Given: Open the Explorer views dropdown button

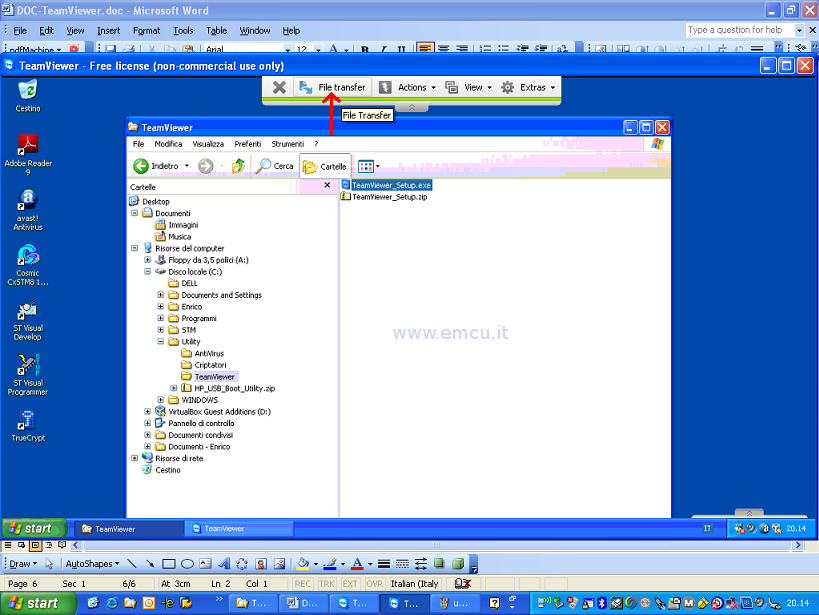Looking at the screenshot, I should click(x=369, y=166).
